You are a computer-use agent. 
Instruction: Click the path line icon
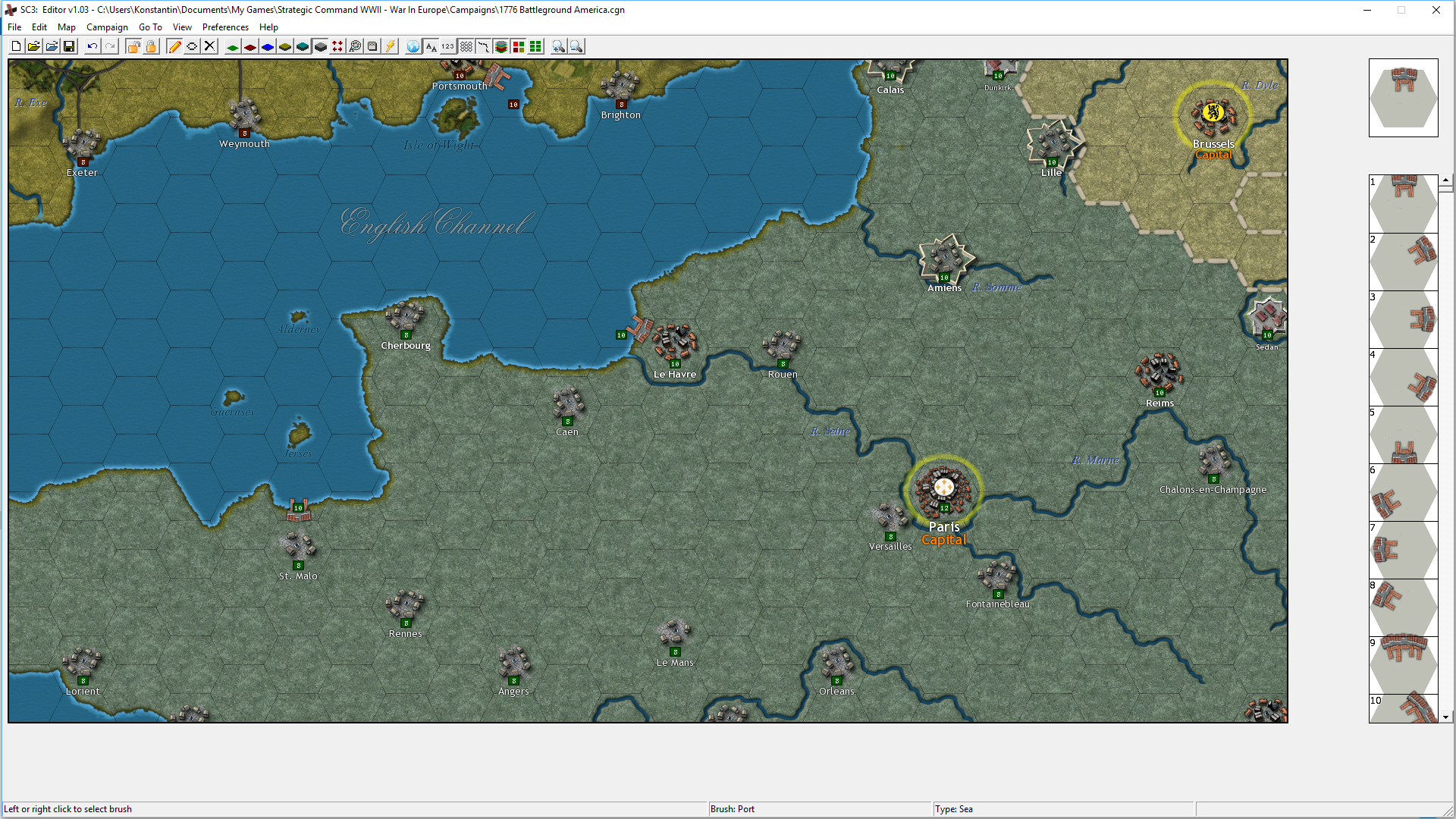pyautogui.click(x=483, y=47)
